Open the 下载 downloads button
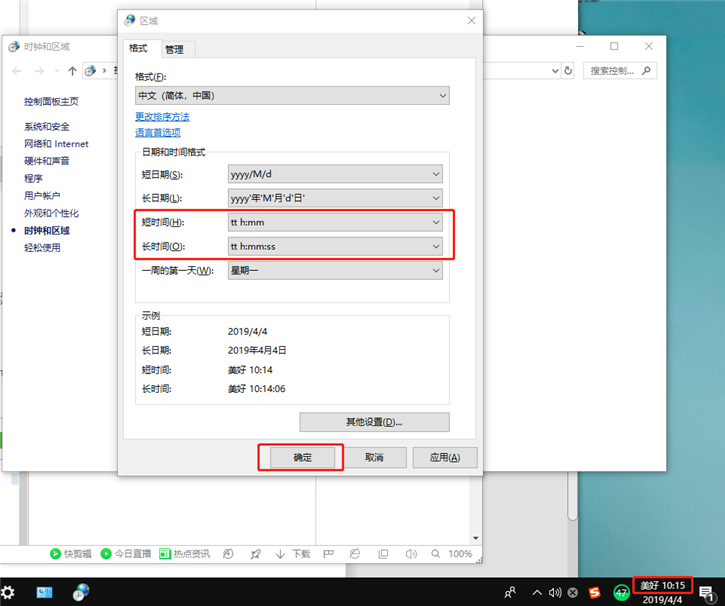This screenshot has width=725, height=606. [293, 553]
